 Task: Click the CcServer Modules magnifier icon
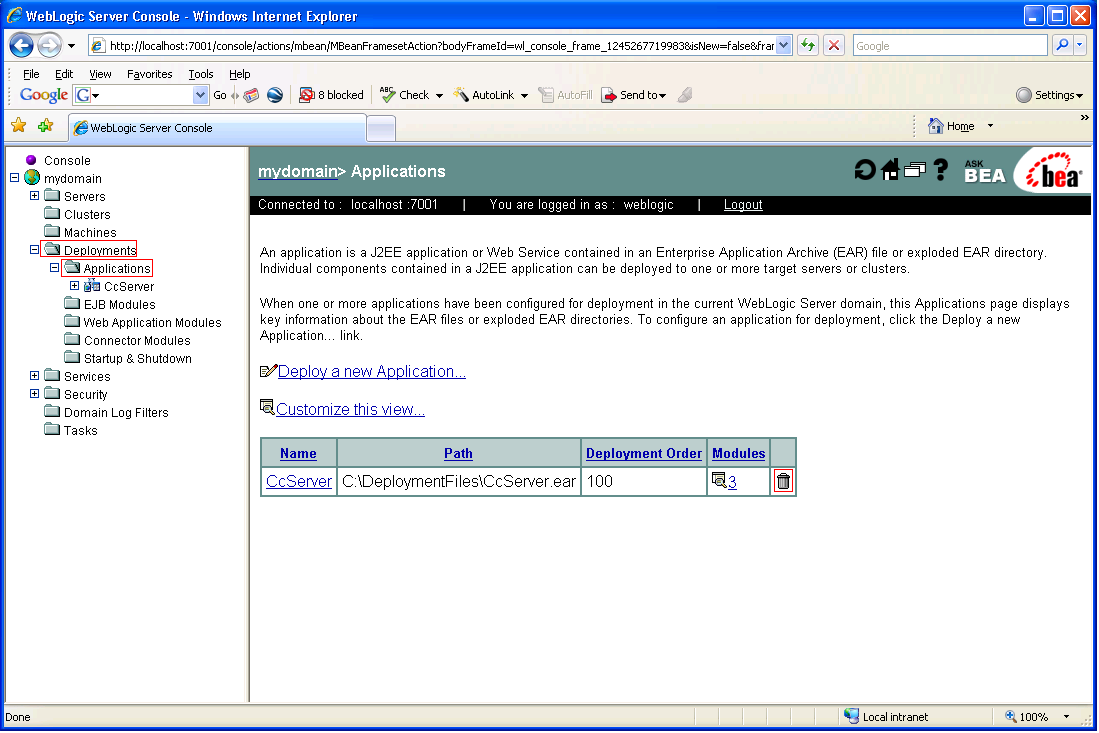[x=718, y=480]
